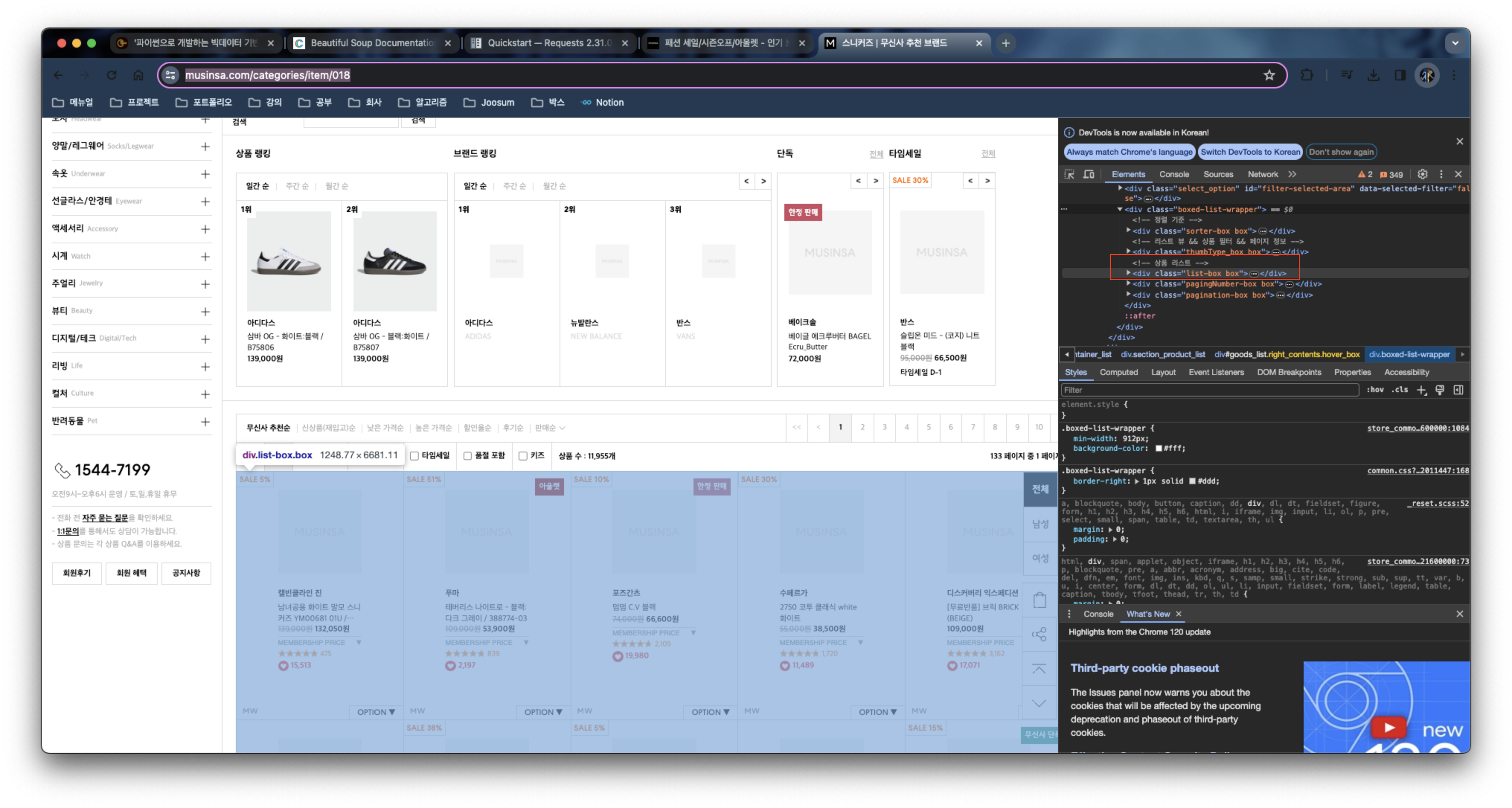Click the #fff background-color swatch
Viewport: 1512px width, 808px height.
[1159, 448]
